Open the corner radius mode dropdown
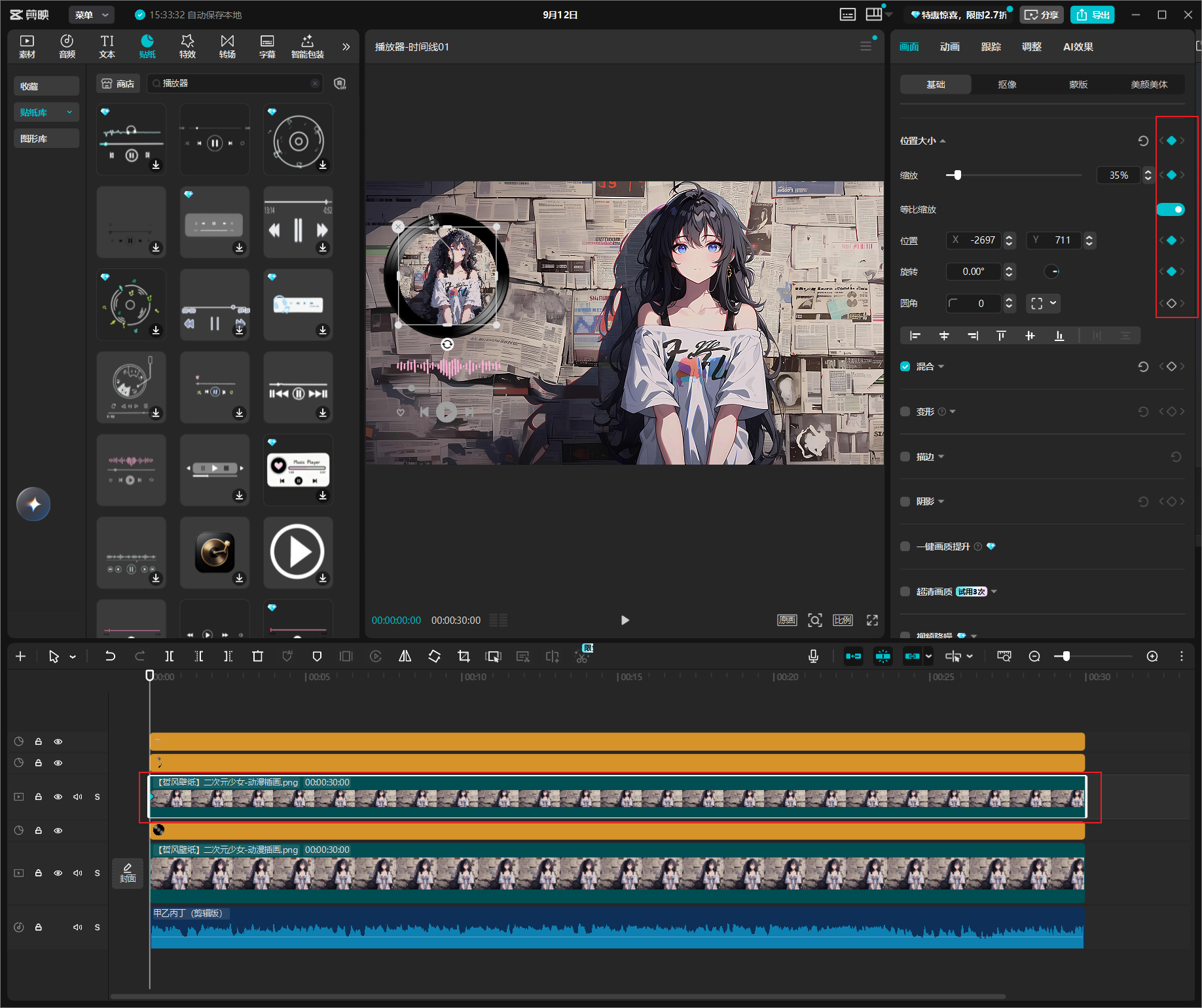Viewport: 1202px width, 1008px height. coord(1044,303)
